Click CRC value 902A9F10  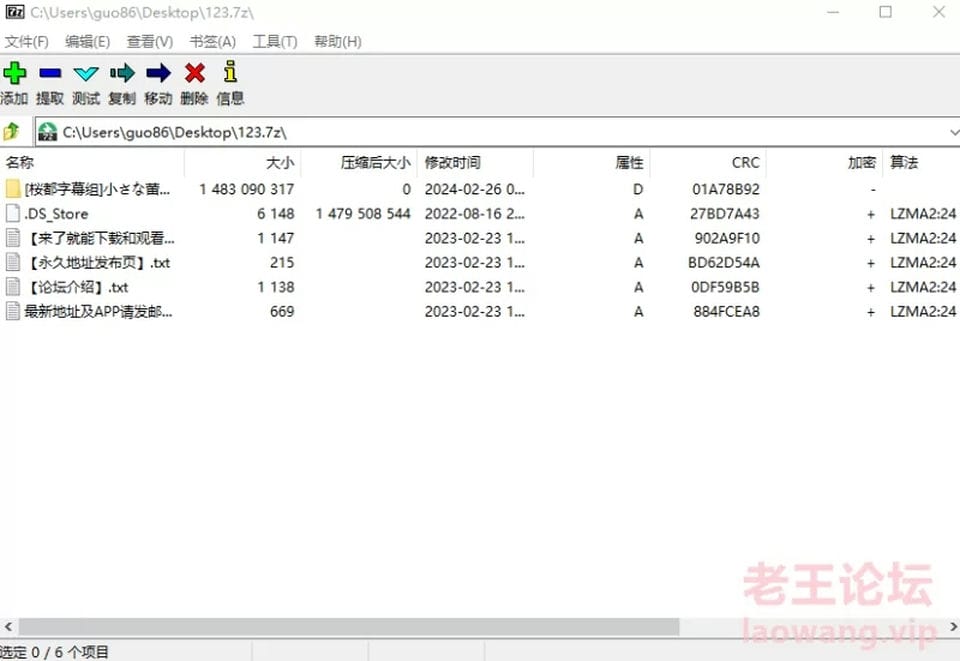tap(727, 238)
